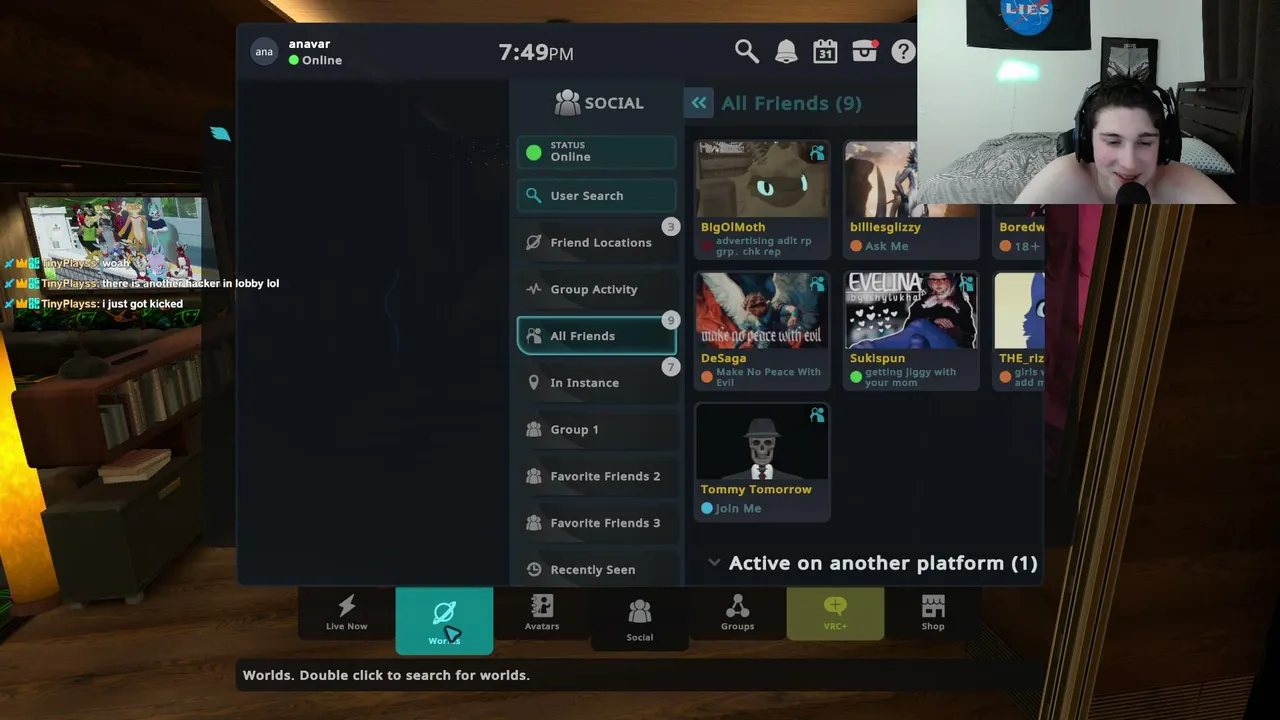Click the All Friends (9) heading
Viewport: 1280px width, 720px height.
coord(791,103)
